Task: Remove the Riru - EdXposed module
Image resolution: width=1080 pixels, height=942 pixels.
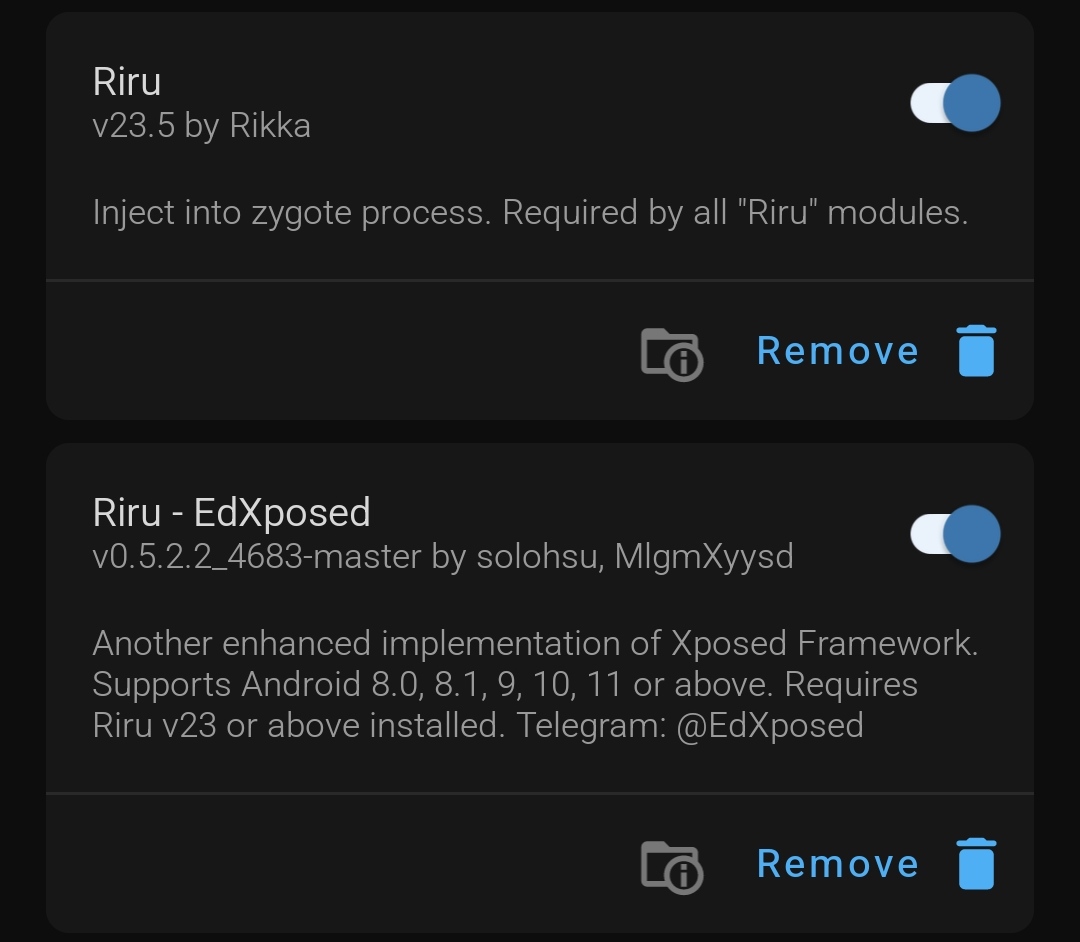Action: pyautogui.click(x=838, y=864)
